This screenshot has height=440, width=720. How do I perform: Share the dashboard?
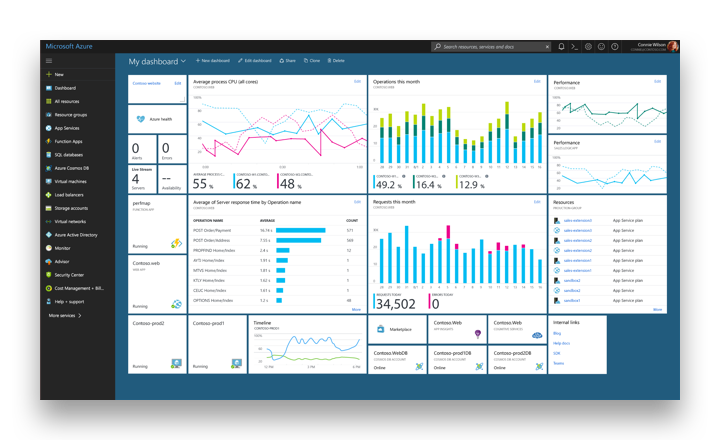pos(287,61)
